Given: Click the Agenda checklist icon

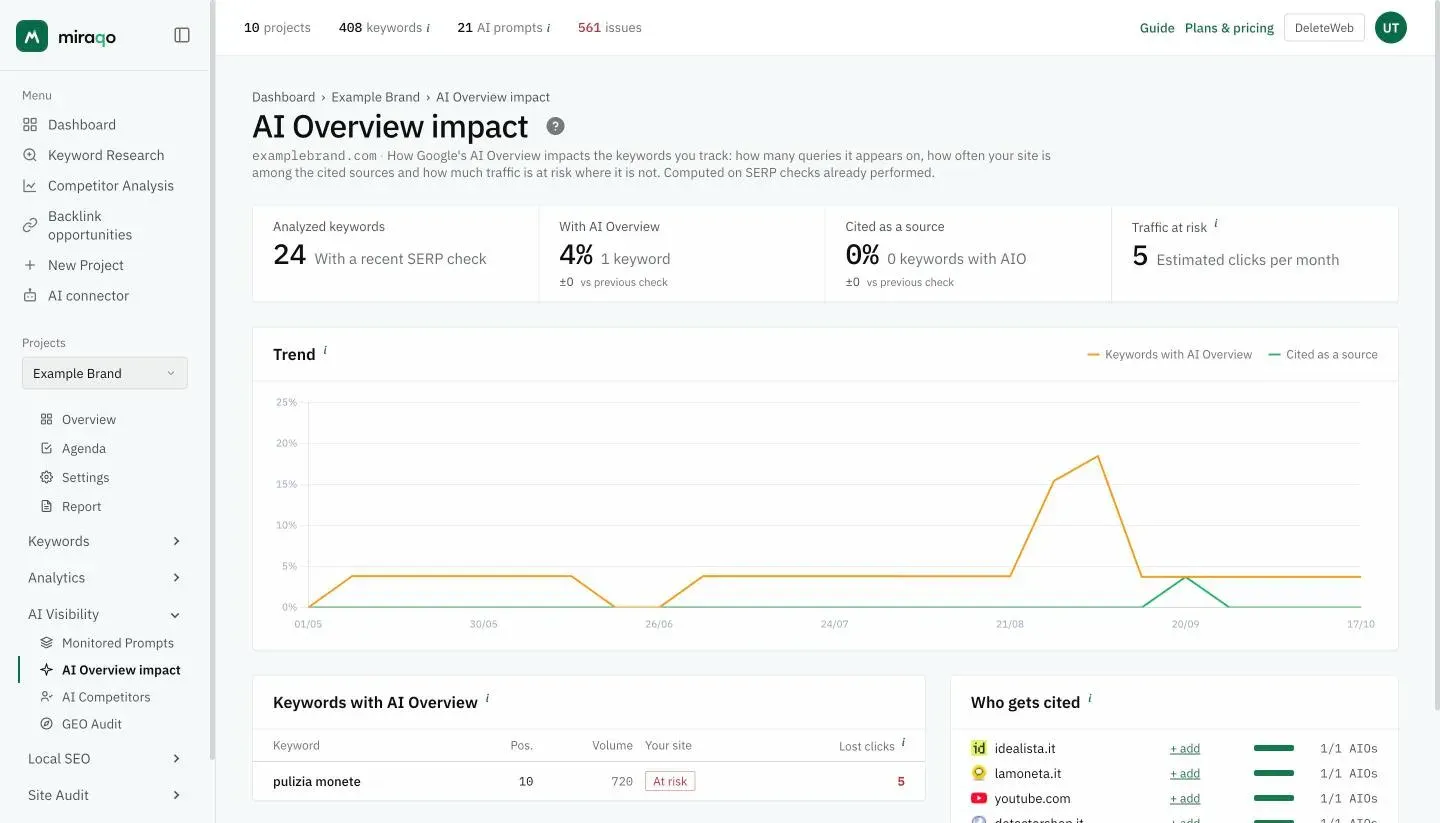Looking at the screenshot, I should click(46, 449).
